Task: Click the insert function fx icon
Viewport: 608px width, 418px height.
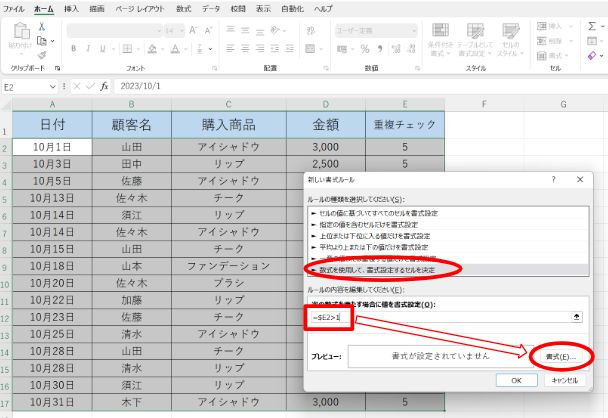Action: [x=104, y=87]
